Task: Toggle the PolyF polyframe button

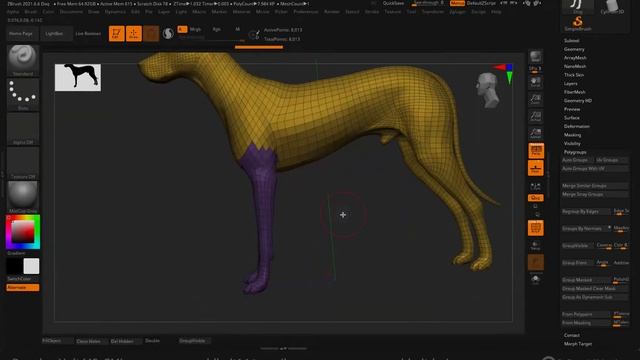Action: (536, 228)
